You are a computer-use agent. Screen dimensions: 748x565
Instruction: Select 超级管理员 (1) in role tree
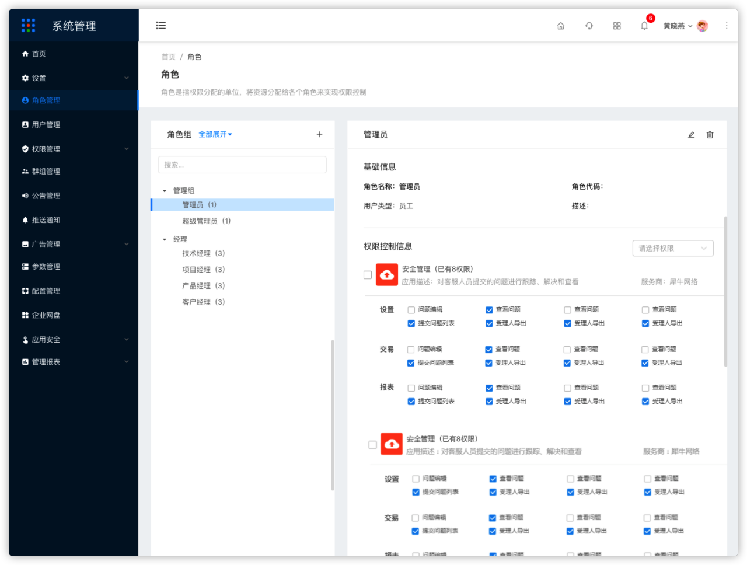(x=207, y=221)
